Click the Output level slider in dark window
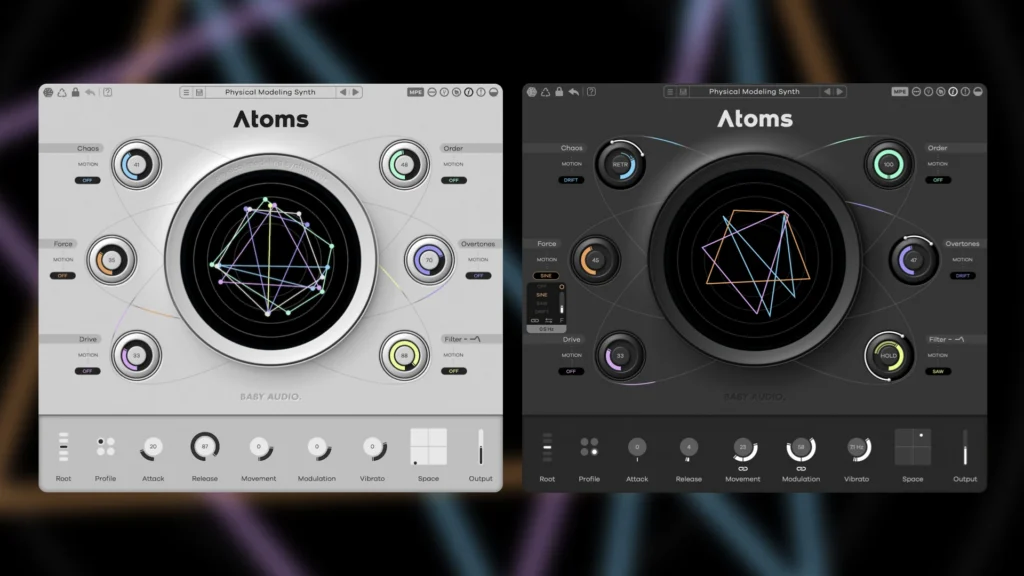This screenshot has height=576, width=1024. 965,447
